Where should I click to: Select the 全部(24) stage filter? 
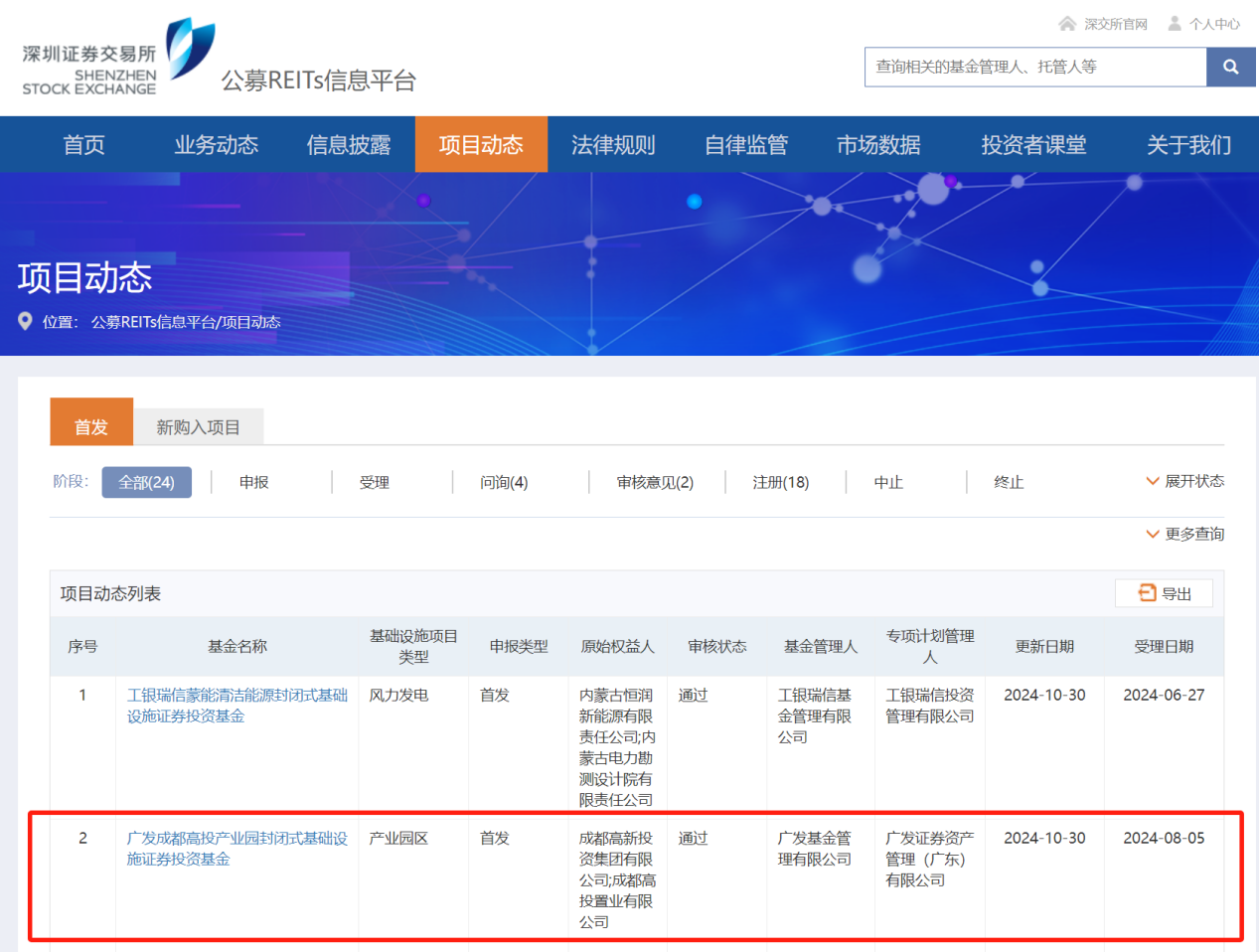coord(146,482)
